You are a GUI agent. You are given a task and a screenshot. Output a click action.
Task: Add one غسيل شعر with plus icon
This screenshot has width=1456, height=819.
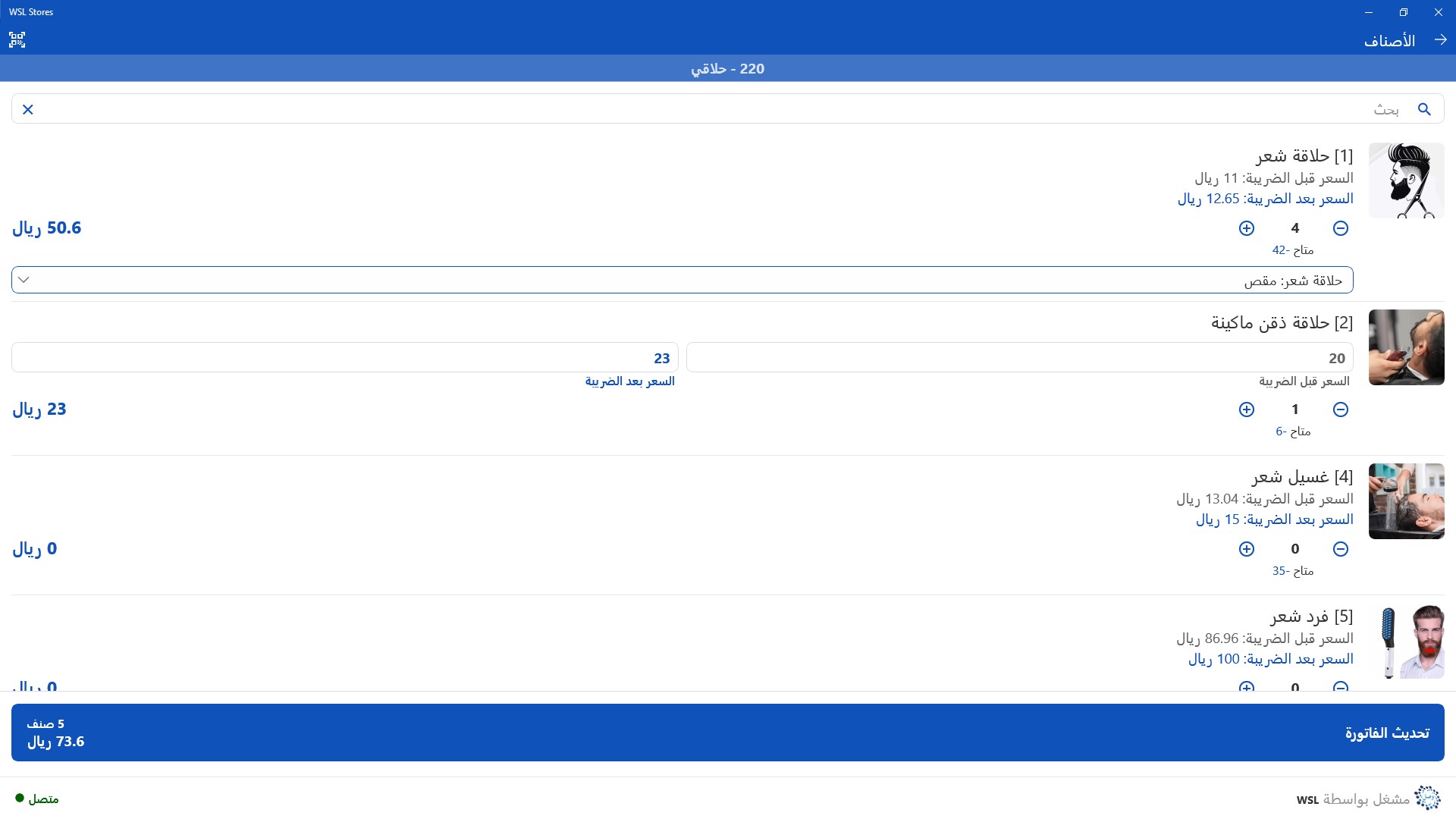point(1247,549)
